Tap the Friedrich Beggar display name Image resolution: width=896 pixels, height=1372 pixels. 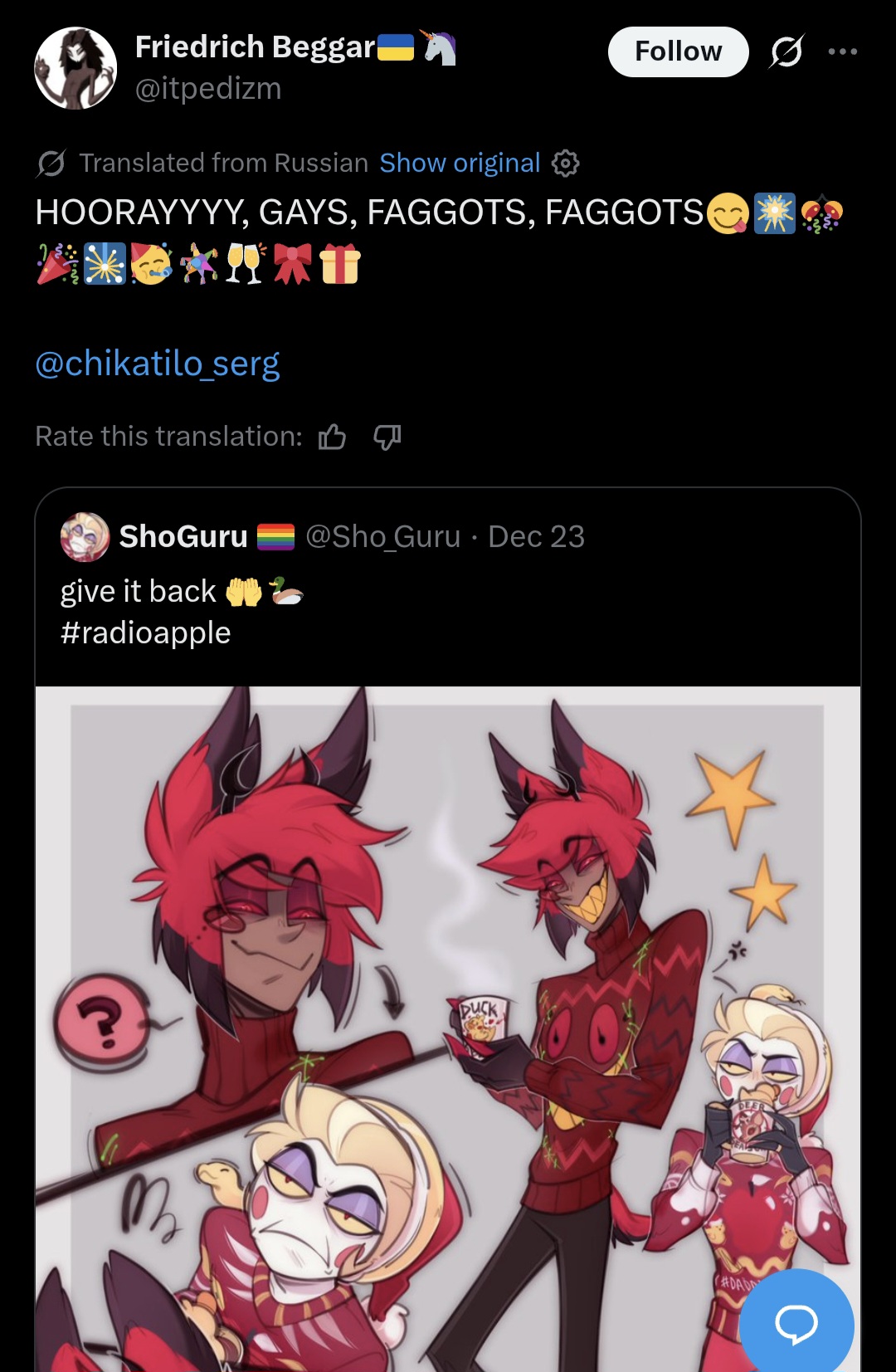(255, 47)
